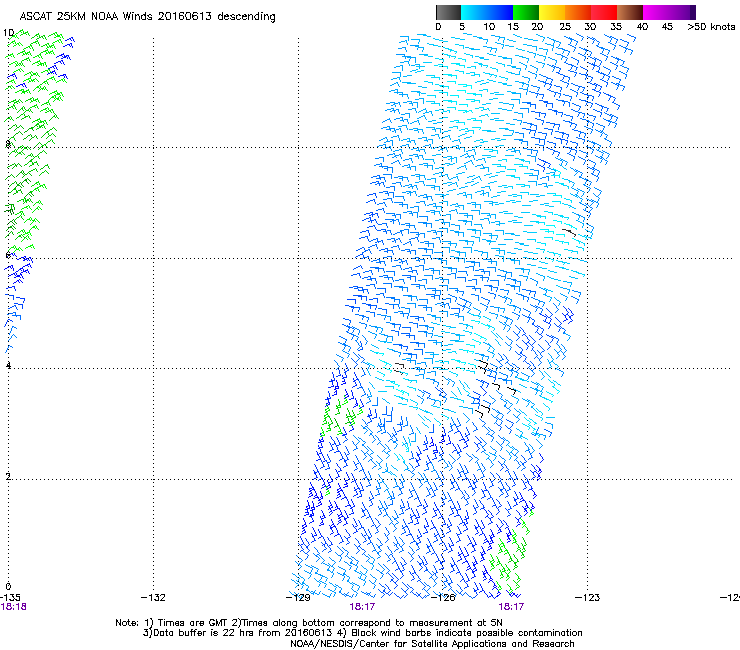740x650 pixels.
Task: Select the '30' legend label
Action: pyautogui.click(x=590, y=27)
